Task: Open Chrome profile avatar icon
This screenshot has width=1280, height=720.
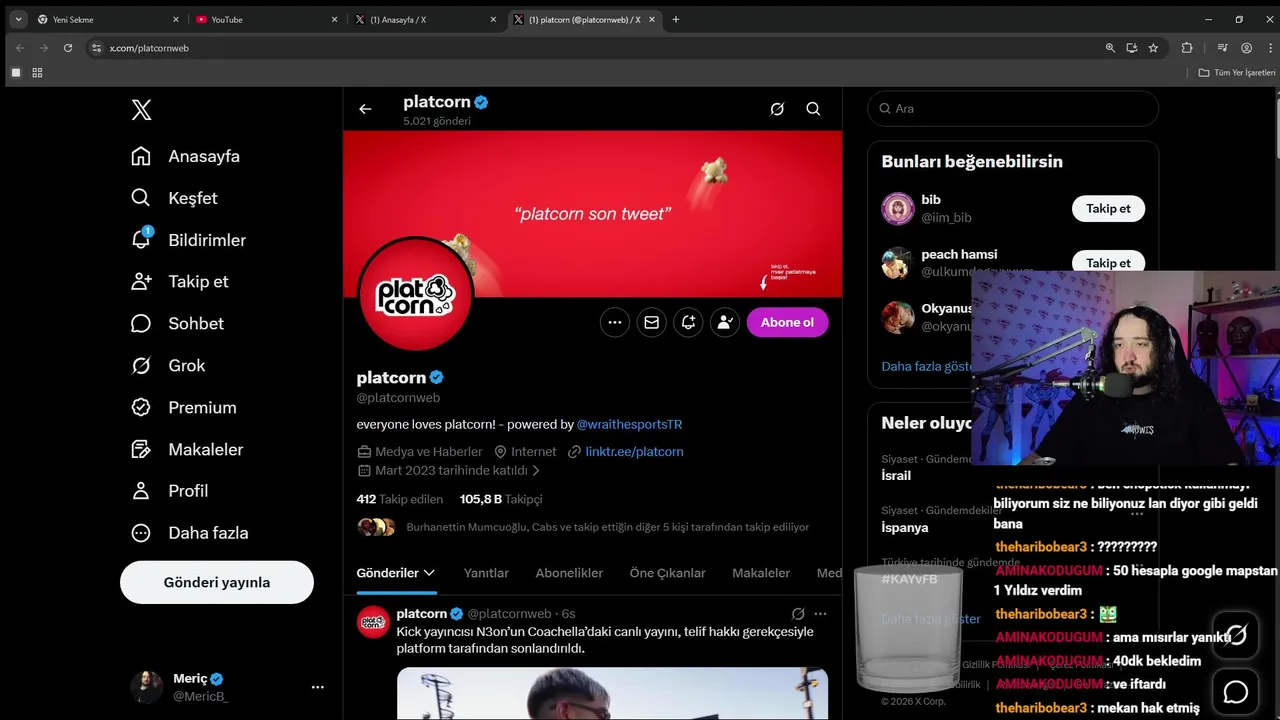Action: 1246,47
